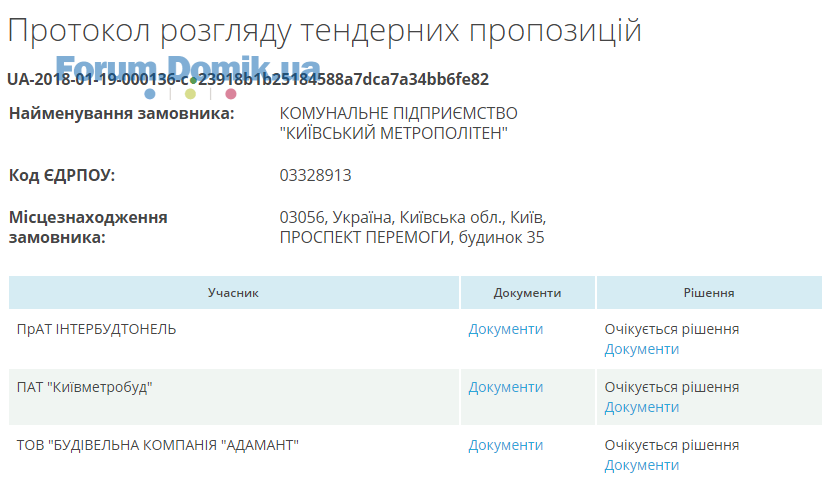Open participant Документи link for БУДІВЕЛЬНА КОМПАНІЯ "АДАМАНТ"
839x501 pixels.
click(505, 445)
